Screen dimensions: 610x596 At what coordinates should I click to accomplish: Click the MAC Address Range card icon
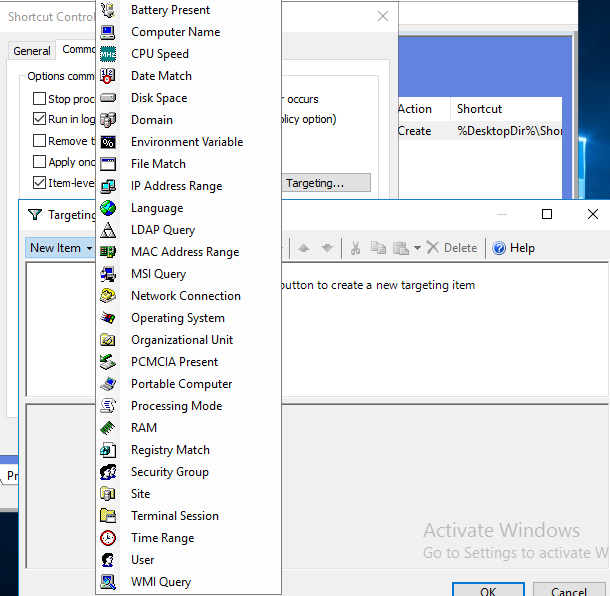tap(108, 252)
